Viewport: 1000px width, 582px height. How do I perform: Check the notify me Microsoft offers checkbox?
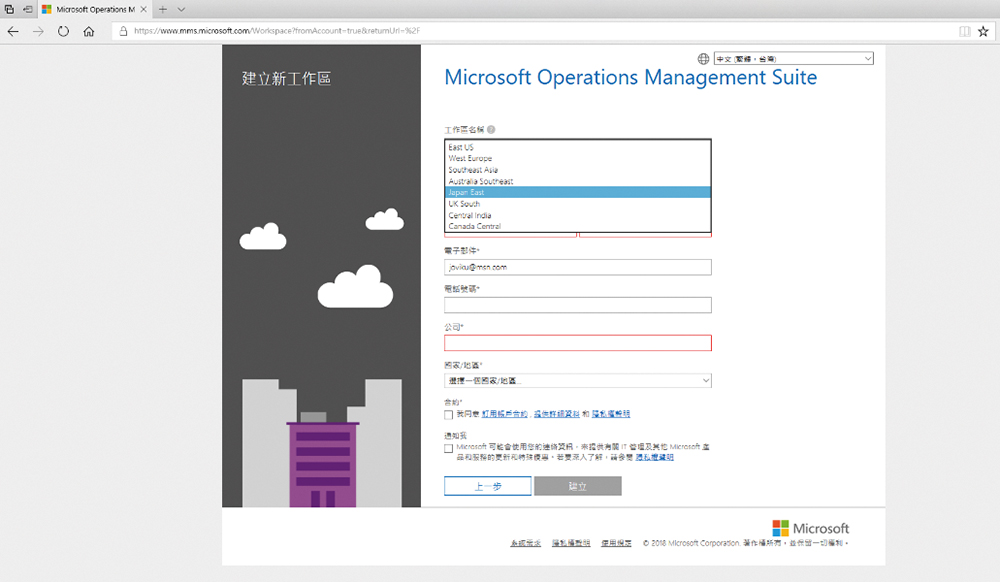coord(448,448)
